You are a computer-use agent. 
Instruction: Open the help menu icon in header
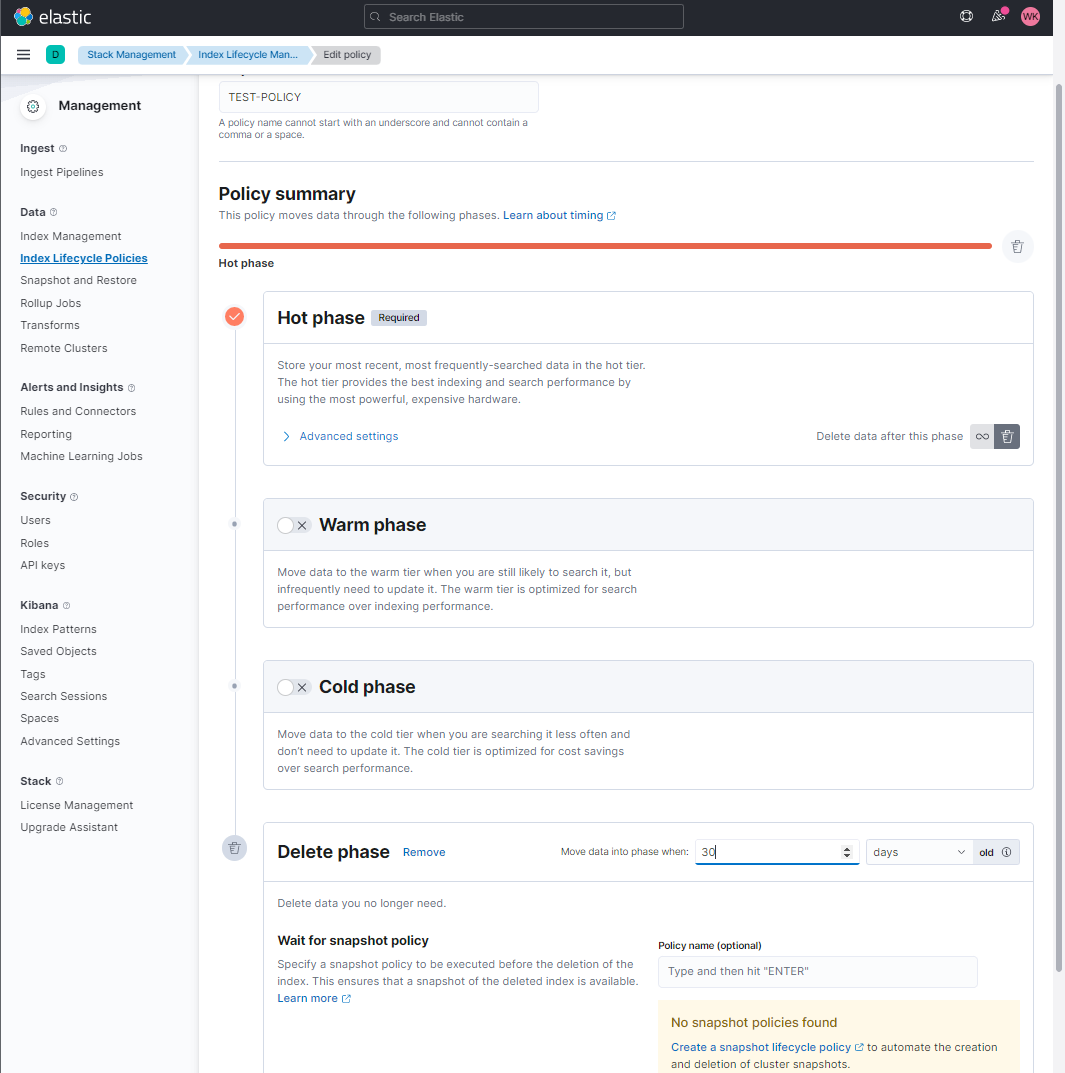point(966,17)
